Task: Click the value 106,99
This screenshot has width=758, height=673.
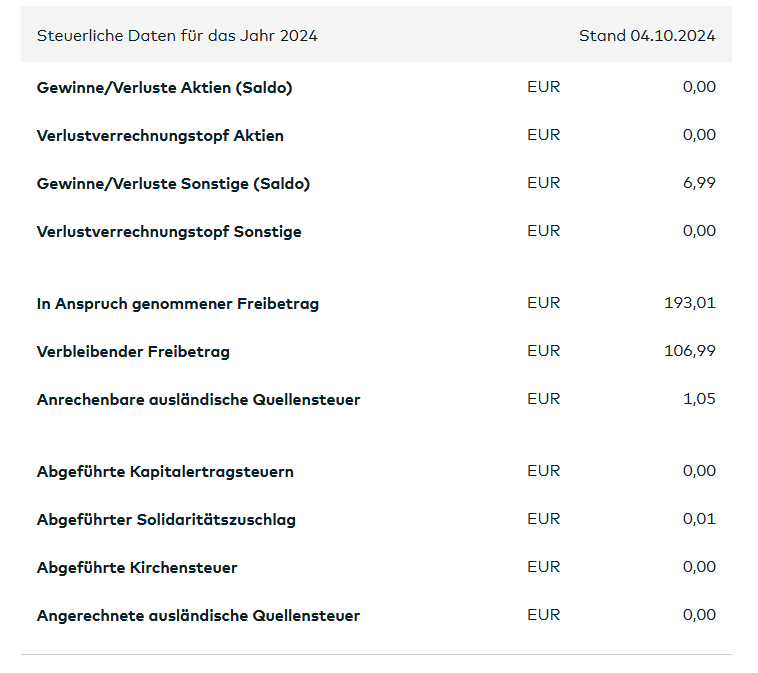Action: pyautogui.click(x=689, y=351)
